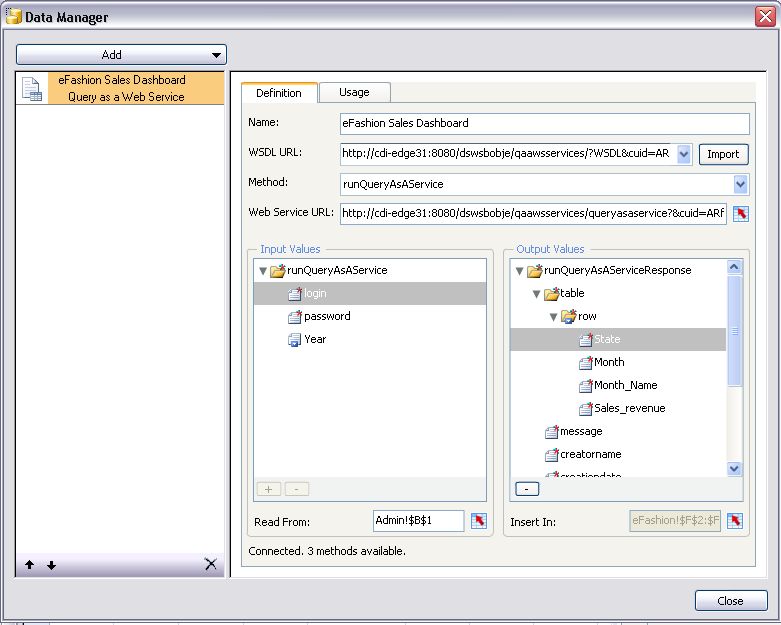
Task: Select the login input value
Action: pyautogui.click(x=370, y=294)
